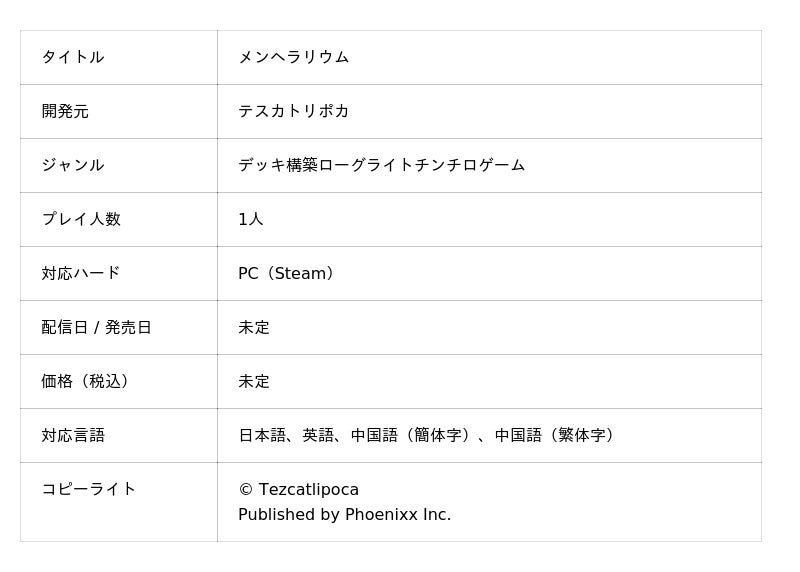Select the developer name テスカトリポカ
The height and width of the screenshot is (572, 800).
pos(293,111)
